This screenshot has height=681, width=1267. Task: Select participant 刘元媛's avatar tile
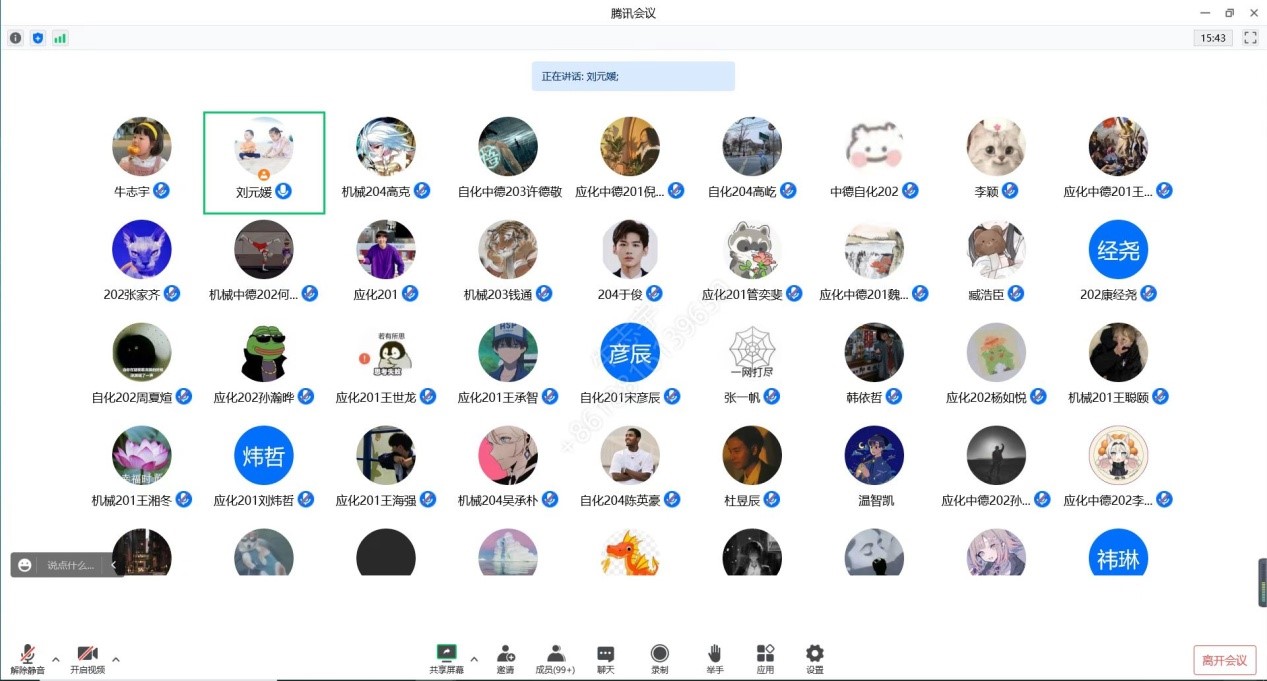click(264, 162)
